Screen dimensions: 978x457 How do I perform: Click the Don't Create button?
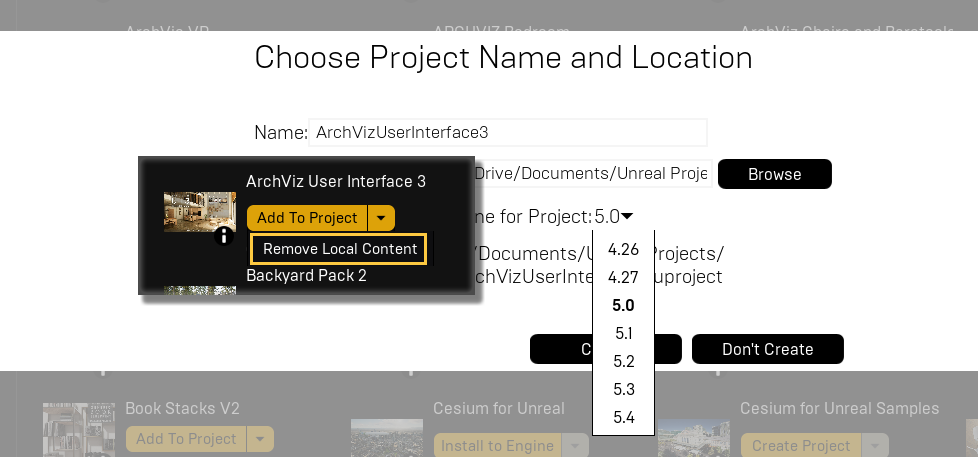768,349
